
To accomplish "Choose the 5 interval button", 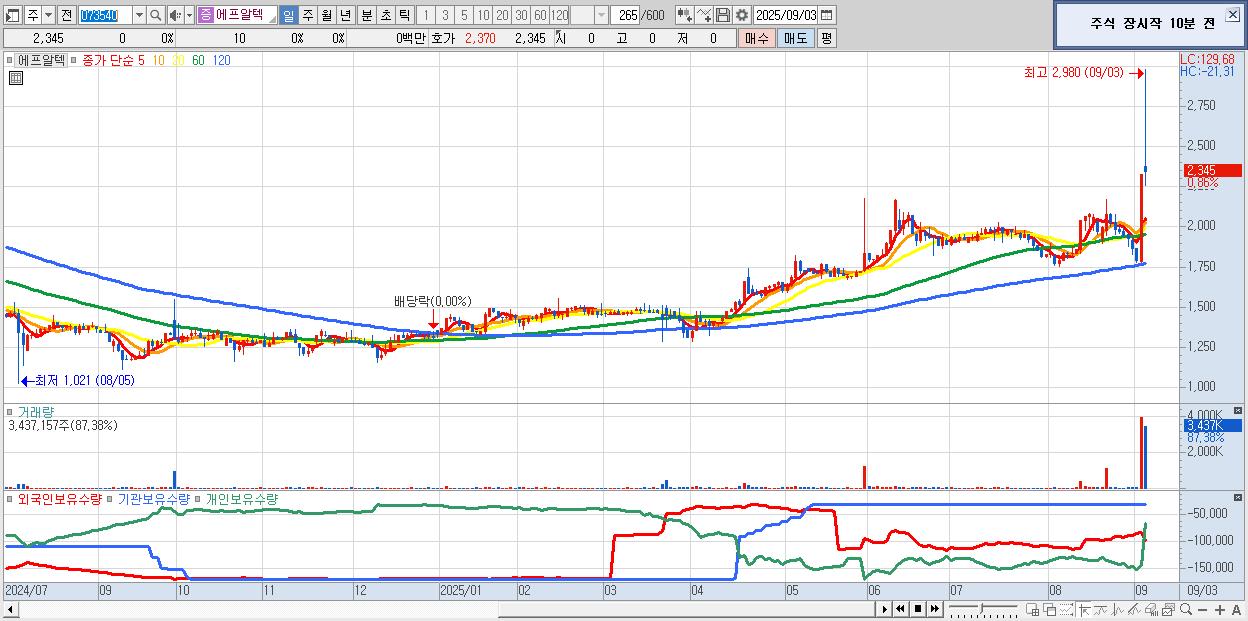I will pyautogui.click(x=464, y=15).
